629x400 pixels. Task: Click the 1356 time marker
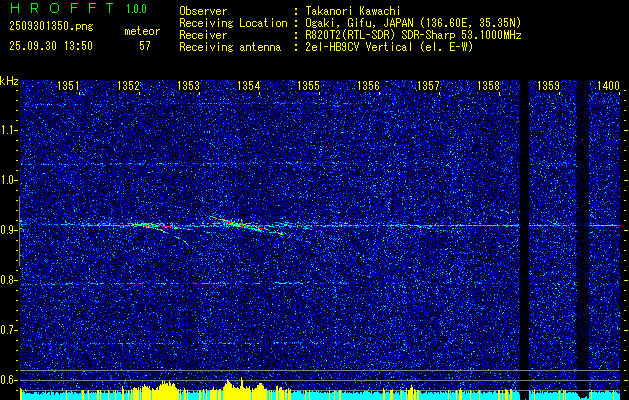pos(368,86)
